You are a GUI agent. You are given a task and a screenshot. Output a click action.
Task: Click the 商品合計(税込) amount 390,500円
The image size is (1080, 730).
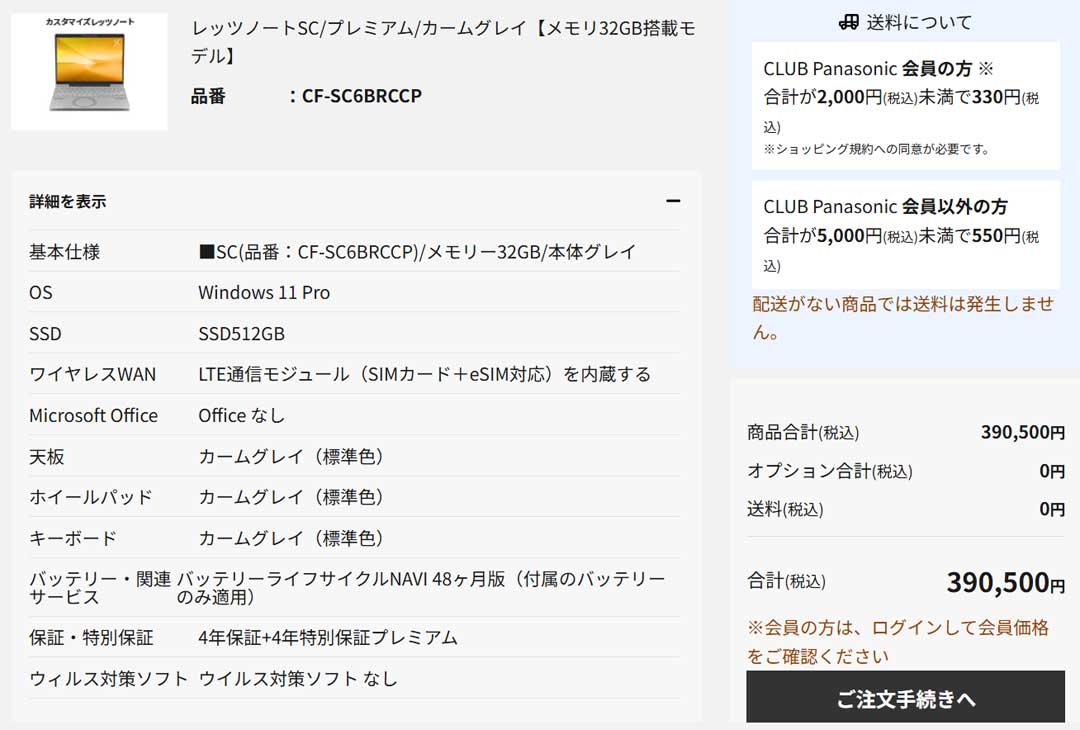click(x=1023, y=432)
